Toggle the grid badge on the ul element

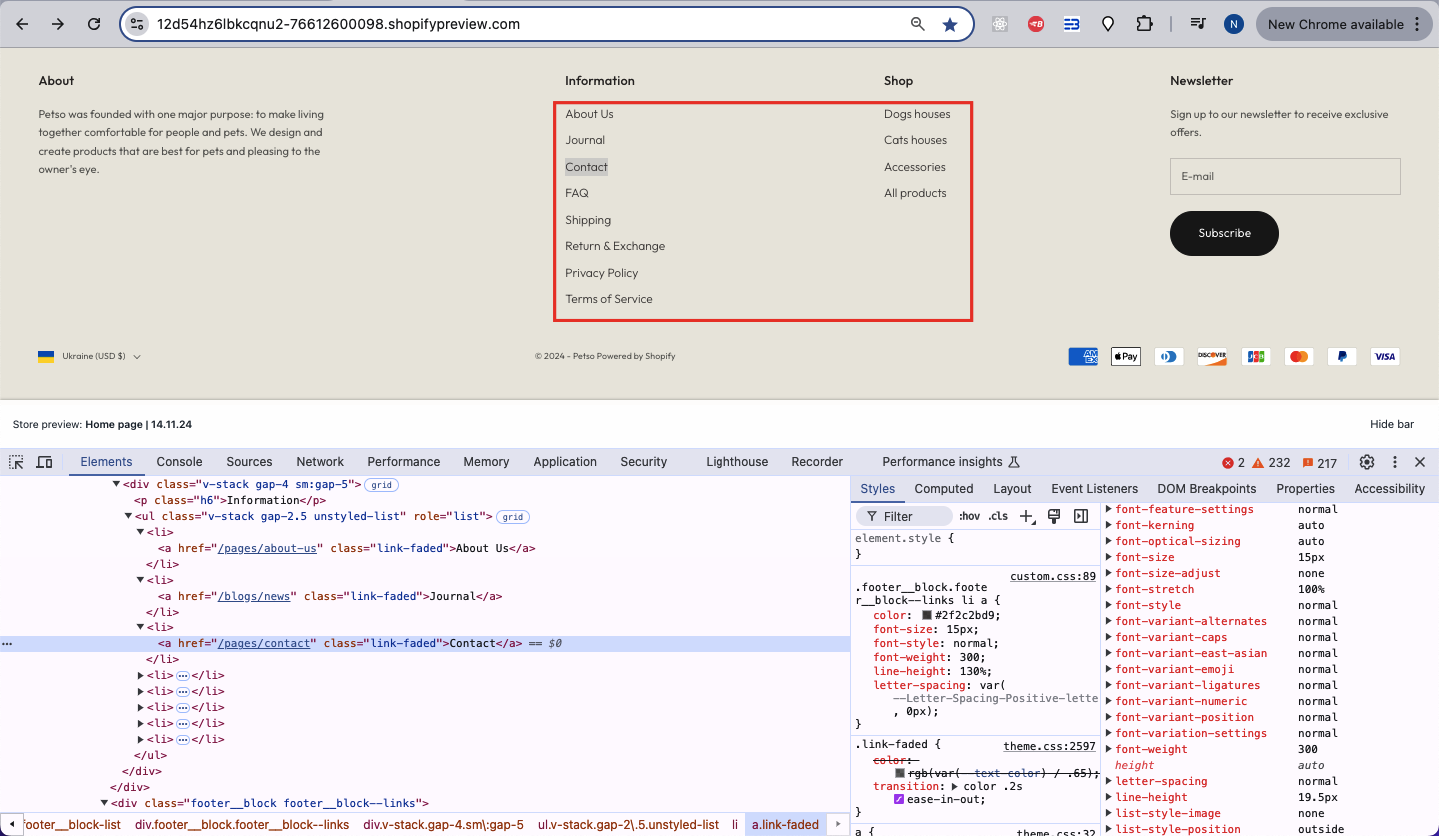(513, 517)
